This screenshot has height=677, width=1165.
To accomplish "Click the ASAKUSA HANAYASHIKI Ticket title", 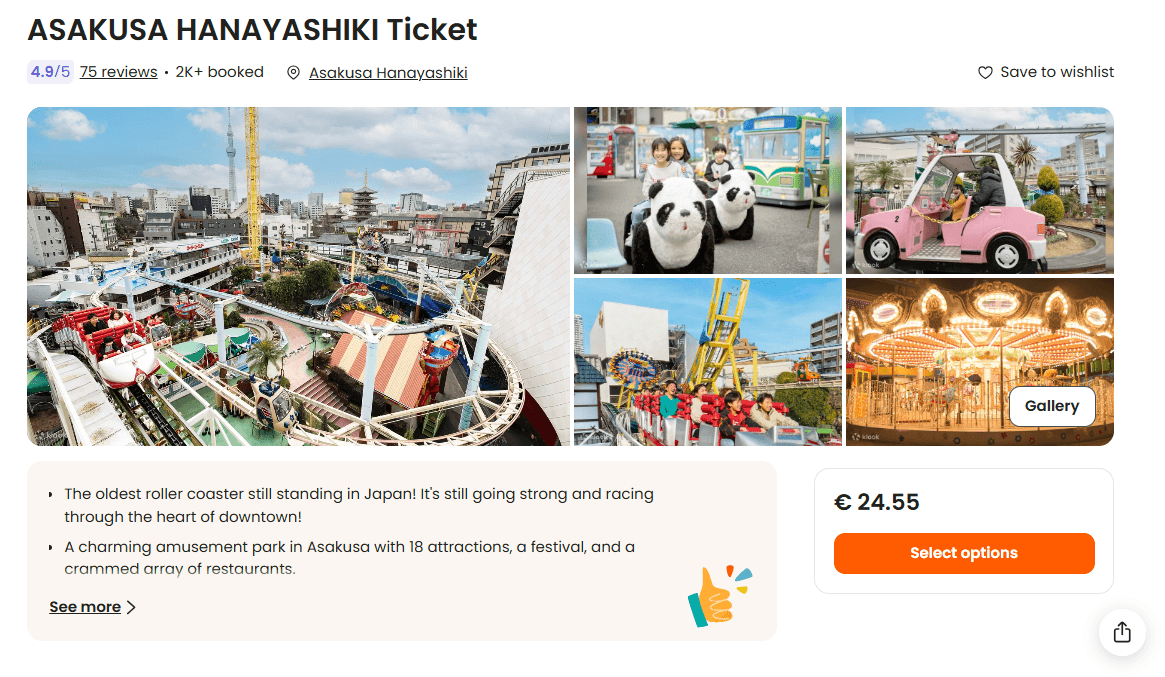I will 253,30.
